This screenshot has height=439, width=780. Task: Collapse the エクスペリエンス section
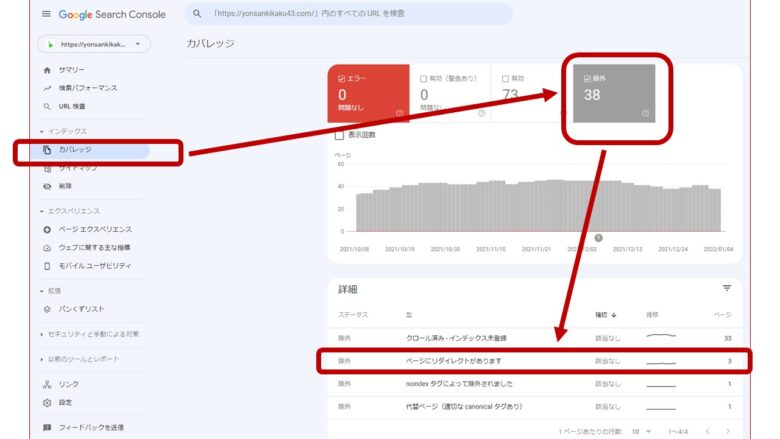41,211
